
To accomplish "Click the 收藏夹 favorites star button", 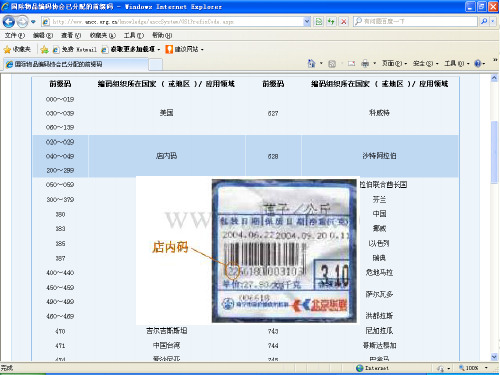I will point(17,50).
